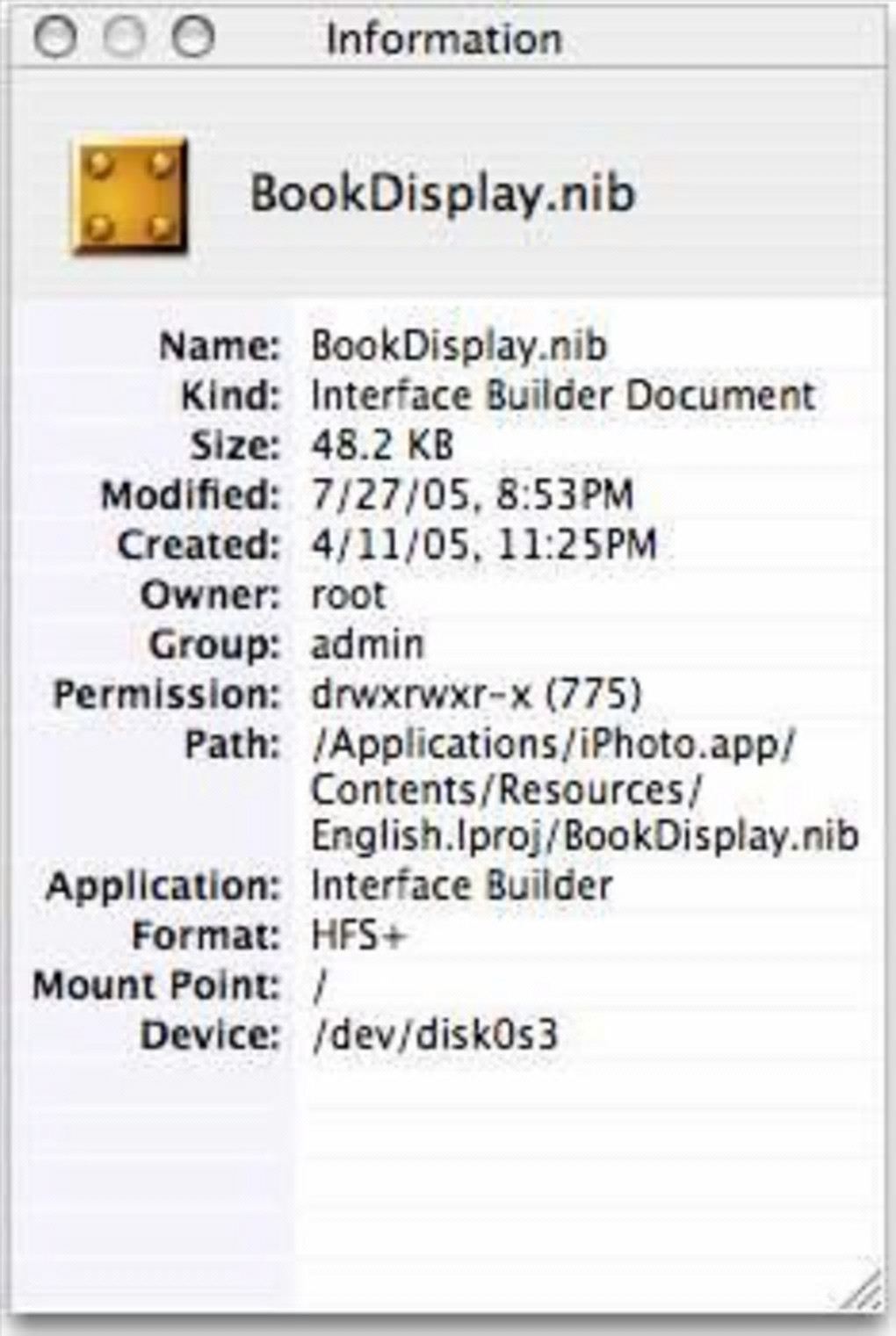
Task: Click the Application value Interface Builder
Action: coord(461,885)
